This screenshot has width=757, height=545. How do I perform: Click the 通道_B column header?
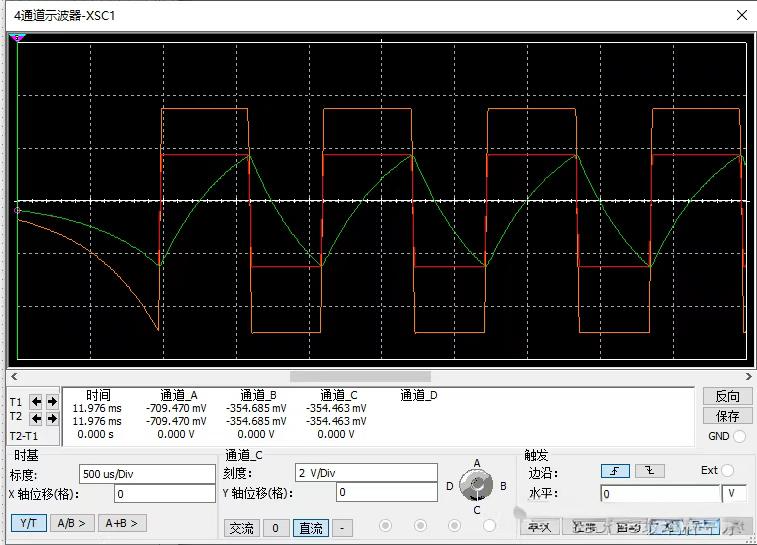[258, 395]
